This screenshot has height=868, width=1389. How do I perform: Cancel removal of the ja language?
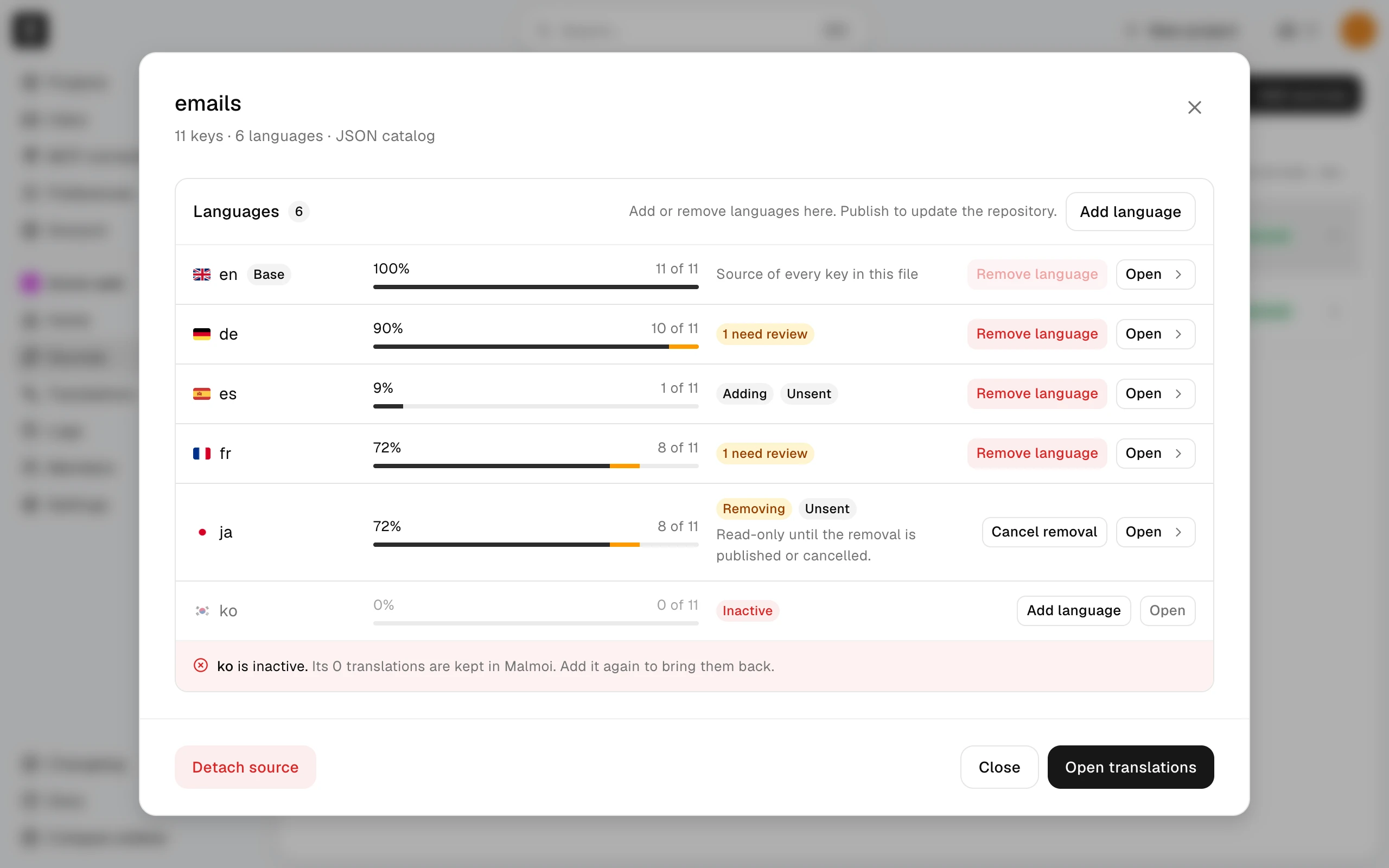tap(1044, 532)
